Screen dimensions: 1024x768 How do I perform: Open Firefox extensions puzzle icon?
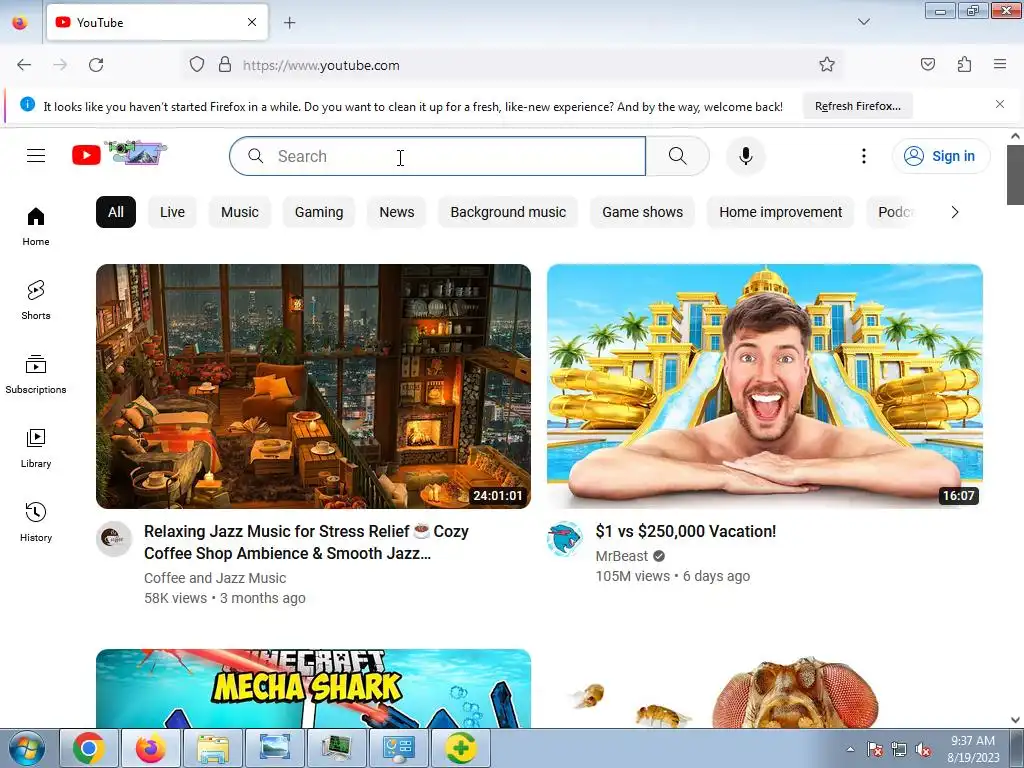[964, 65]
